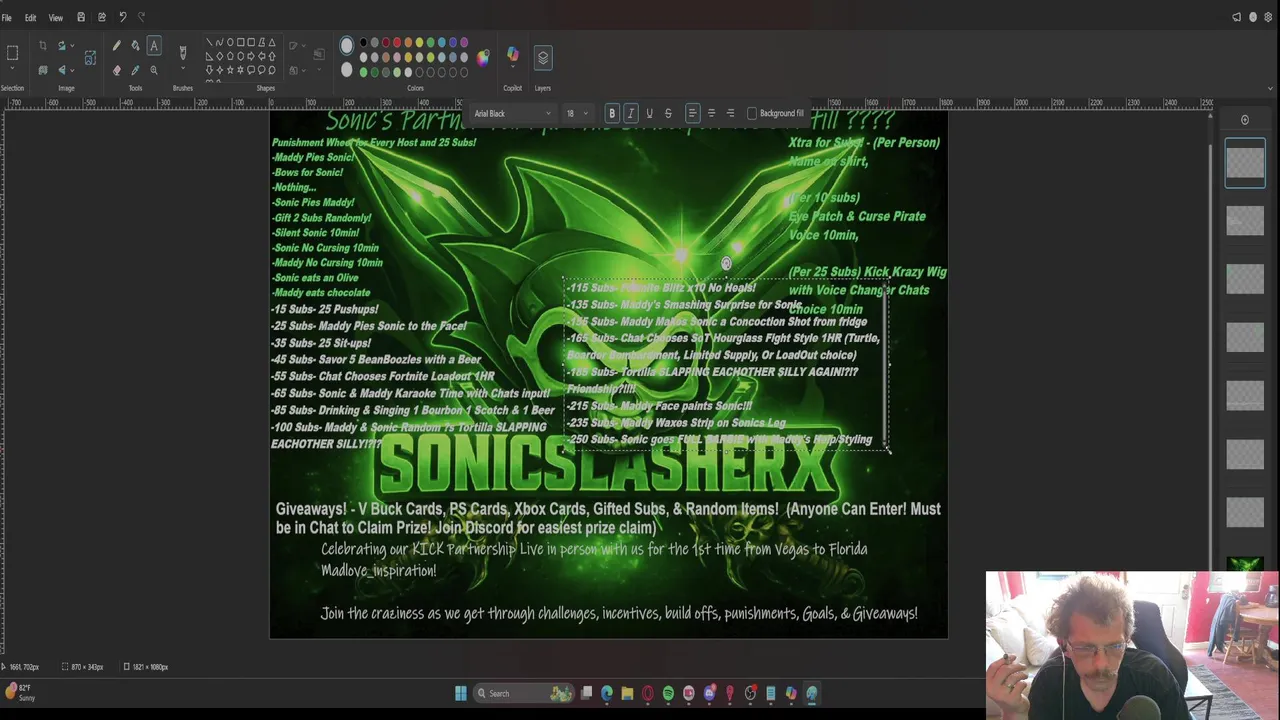Screen dimensions: 1280x720
Task: Open Microsoft Edge from the taskbar
Action: click(x=607, y=693)
